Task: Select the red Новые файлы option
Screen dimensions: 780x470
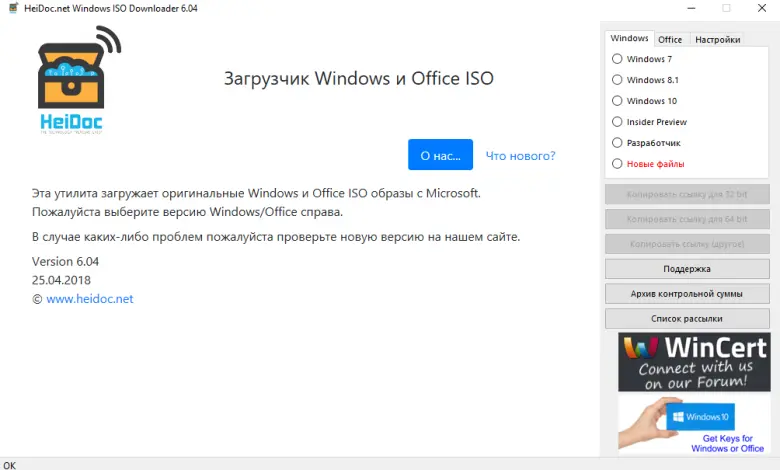Action: pos(617,164)
